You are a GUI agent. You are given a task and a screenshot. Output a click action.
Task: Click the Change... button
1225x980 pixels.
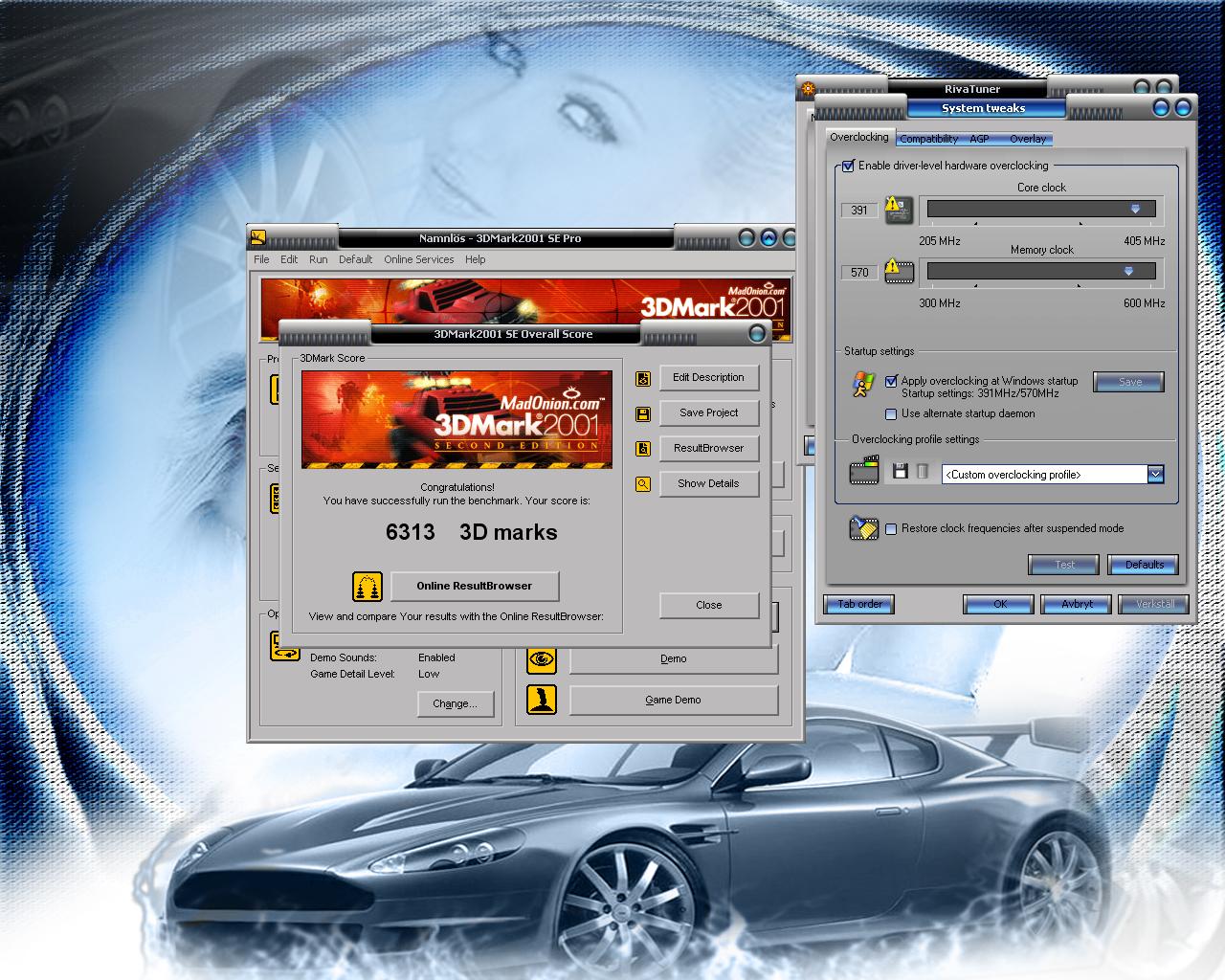pos(455,704)
